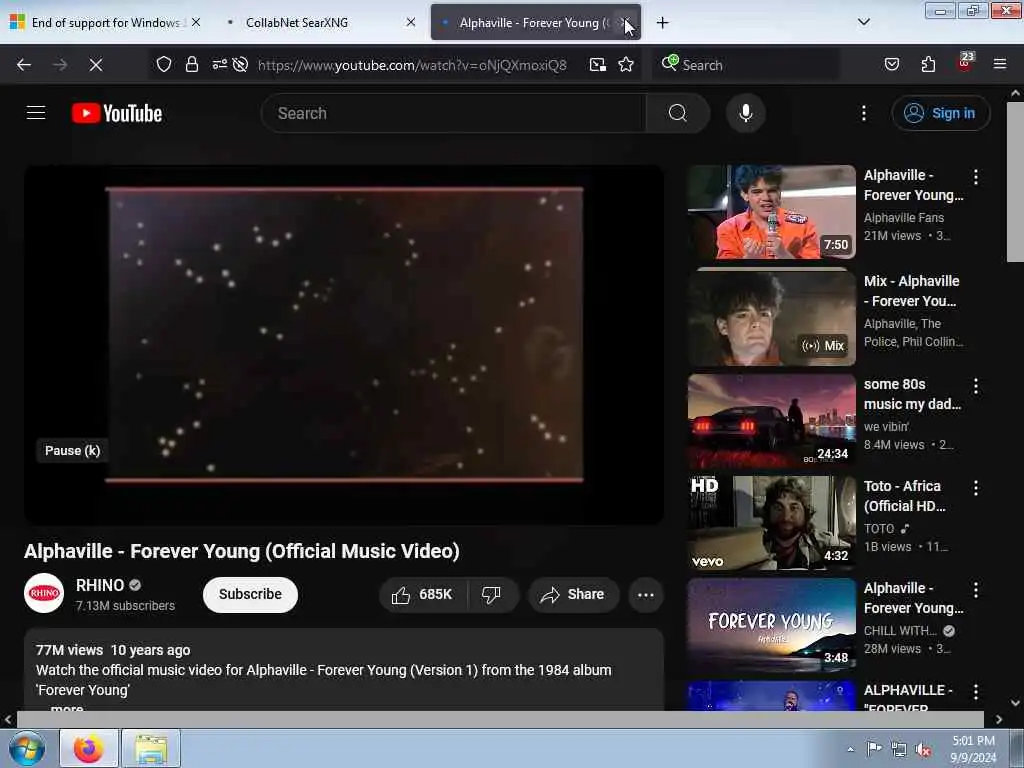Open Toto - Africa video title
Screen dimensions: 1024x768
tap(904, 496)
